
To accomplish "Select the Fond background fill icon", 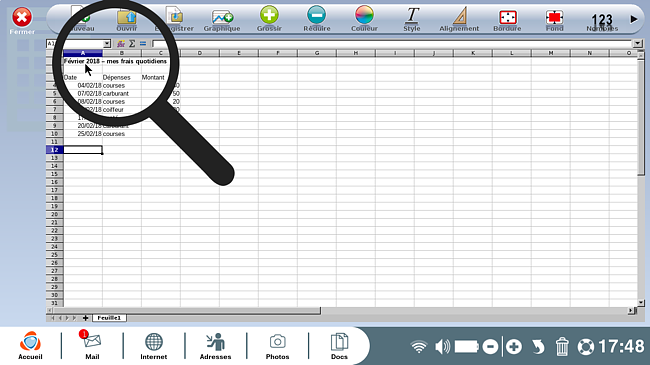I will click(555, 17).
